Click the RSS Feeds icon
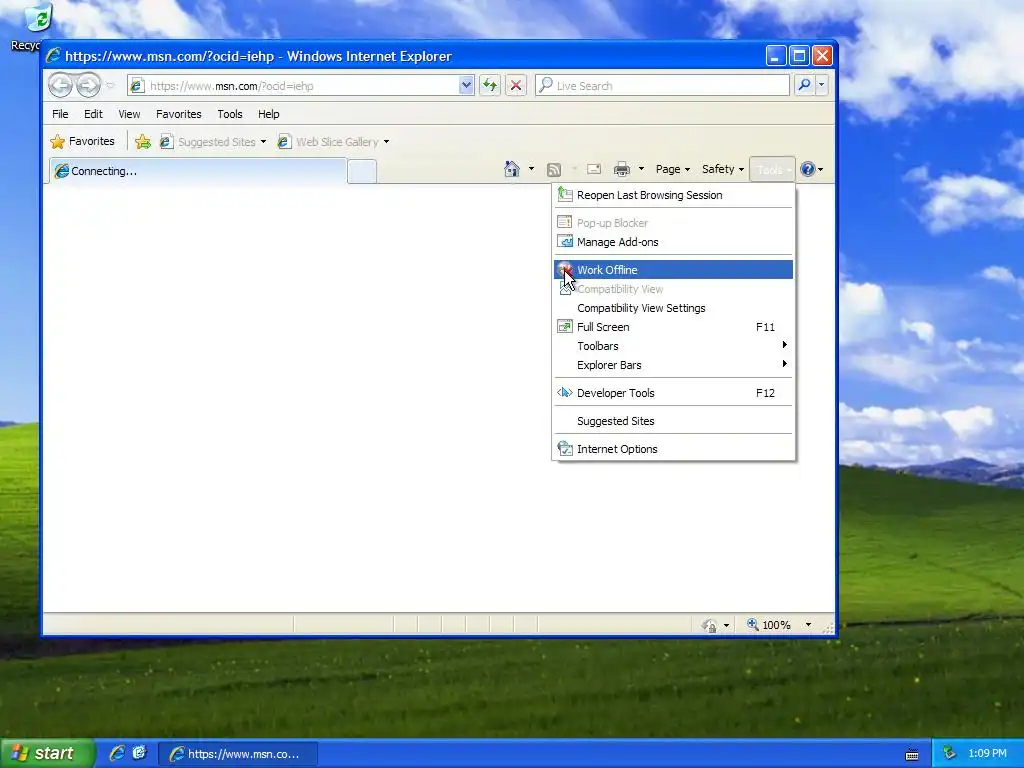Image resolution: width=1024 pixels, height=768 pixels. (554, 170)
